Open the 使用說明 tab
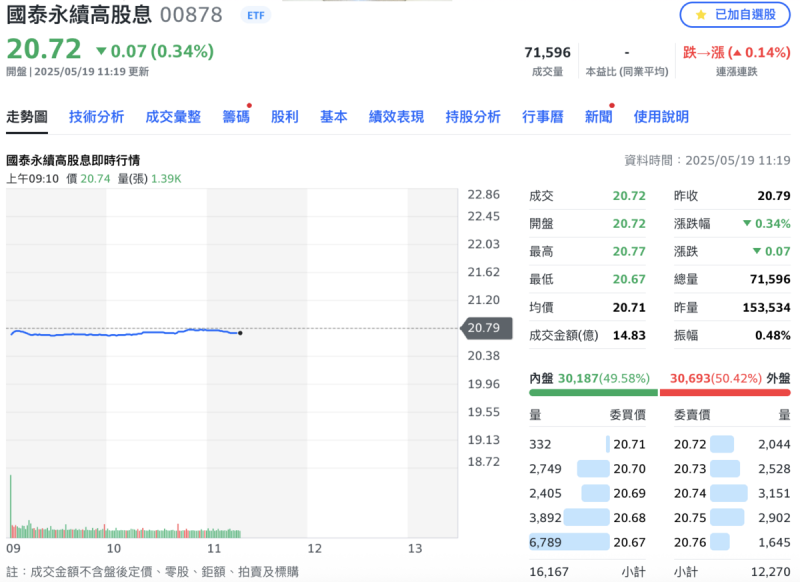800x582 pixels. (661, 117)
